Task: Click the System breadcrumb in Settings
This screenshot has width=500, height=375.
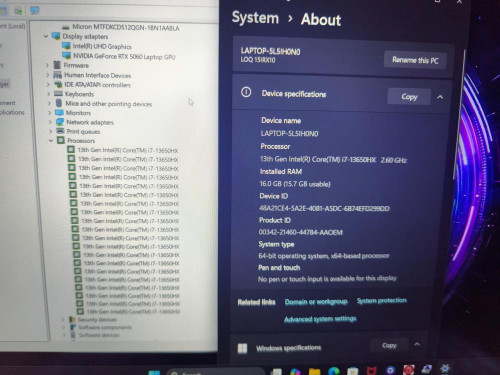Action: pyautogui.click(x=255, y=17)
